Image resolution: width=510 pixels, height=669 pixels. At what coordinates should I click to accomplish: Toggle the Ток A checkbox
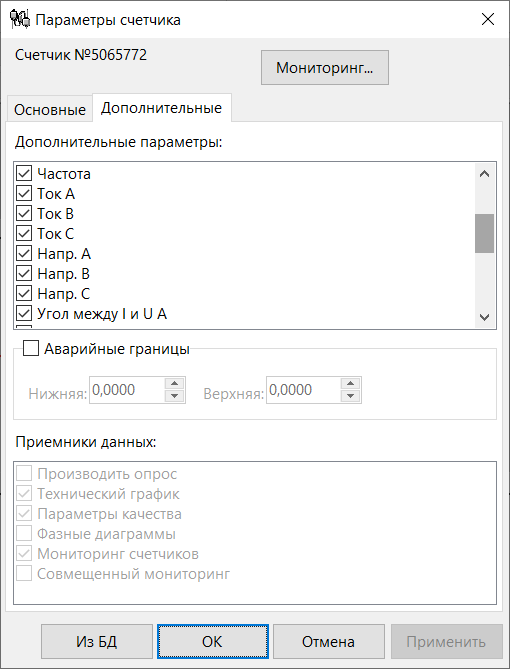point(24,194)
